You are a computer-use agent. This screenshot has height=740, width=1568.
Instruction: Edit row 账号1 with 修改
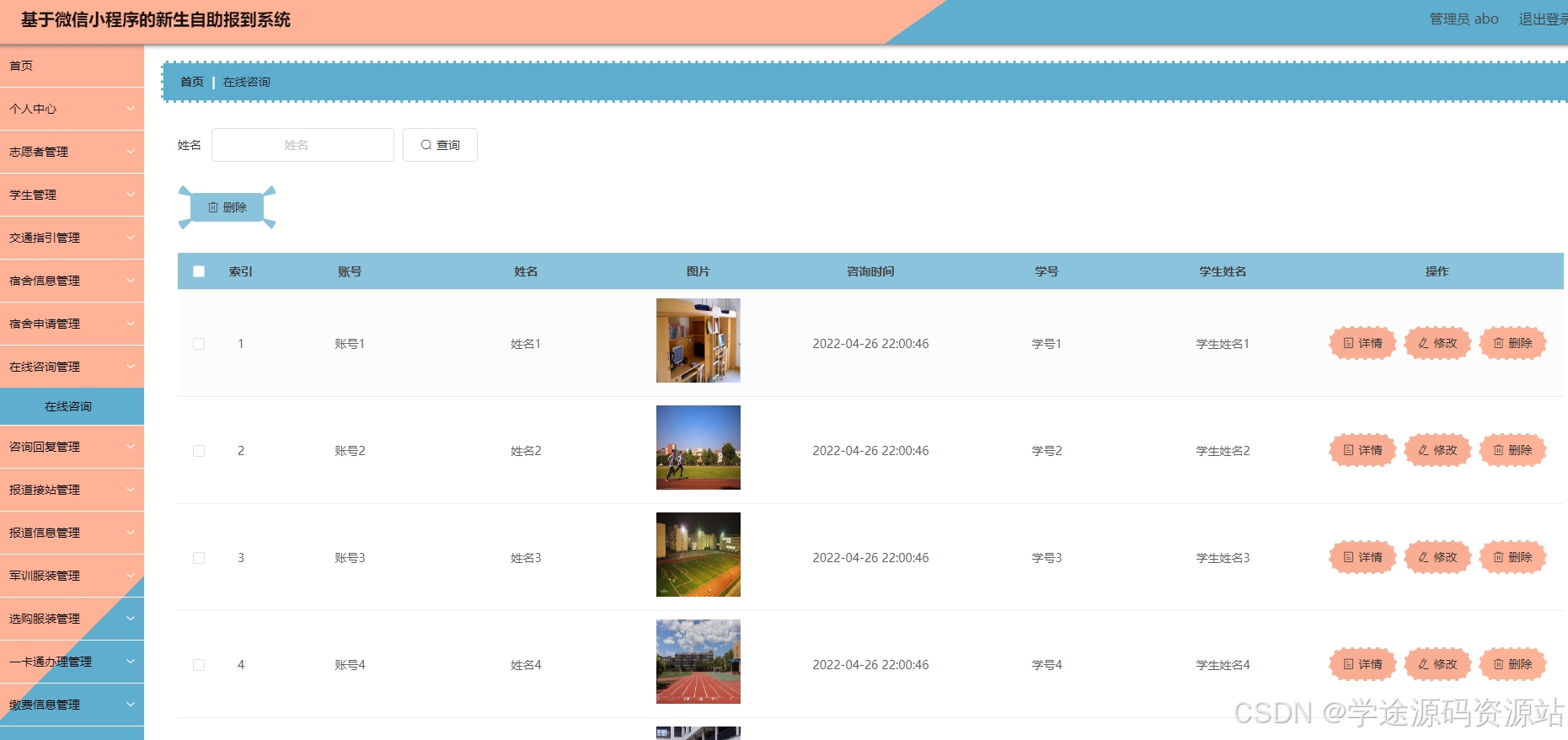click(1437, 343)
